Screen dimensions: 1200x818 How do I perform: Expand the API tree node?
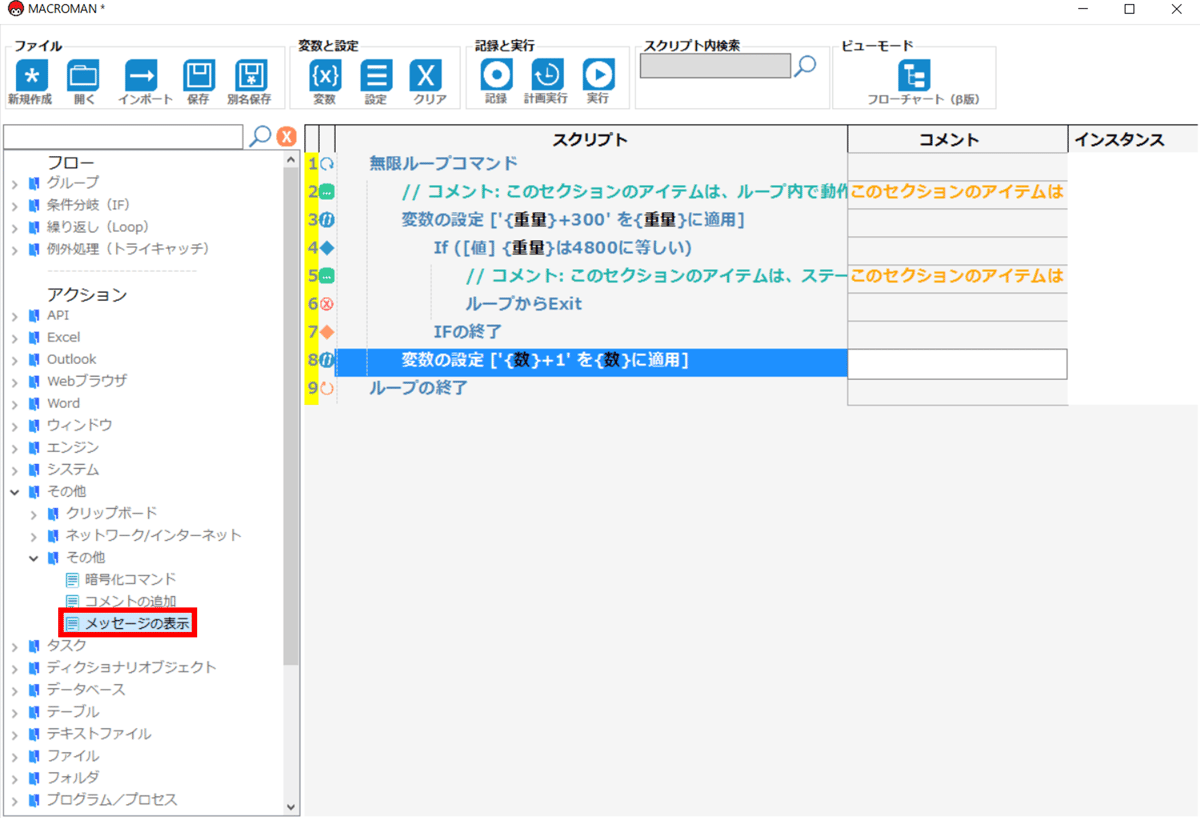pos(15,316)
